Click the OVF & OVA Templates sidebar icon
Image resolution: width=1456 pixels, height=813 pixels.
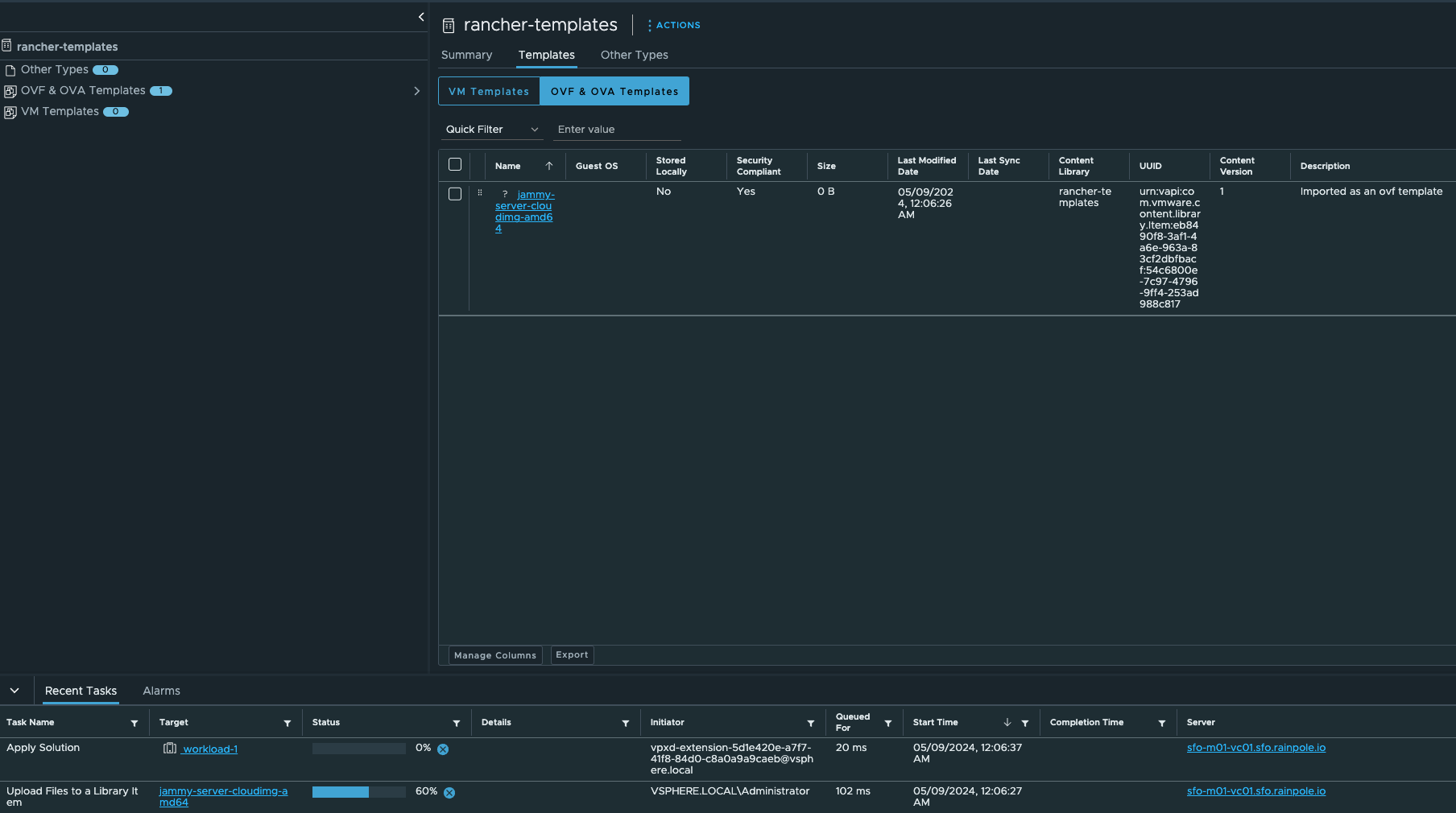click(10, 91)
